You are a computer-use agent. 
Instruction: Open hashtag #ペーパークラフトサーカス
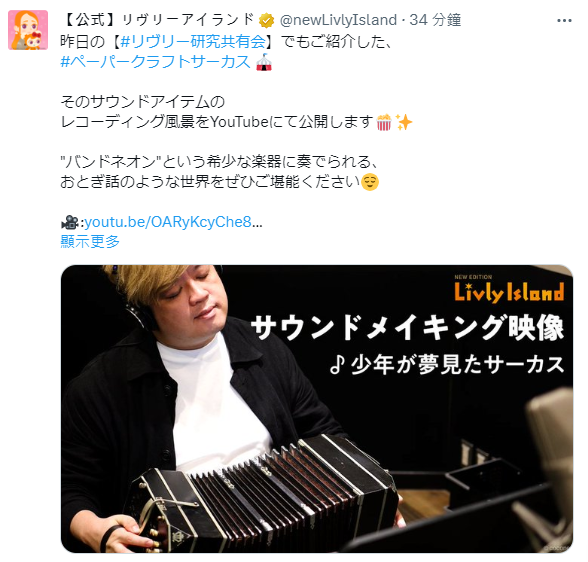coord(156,62)
